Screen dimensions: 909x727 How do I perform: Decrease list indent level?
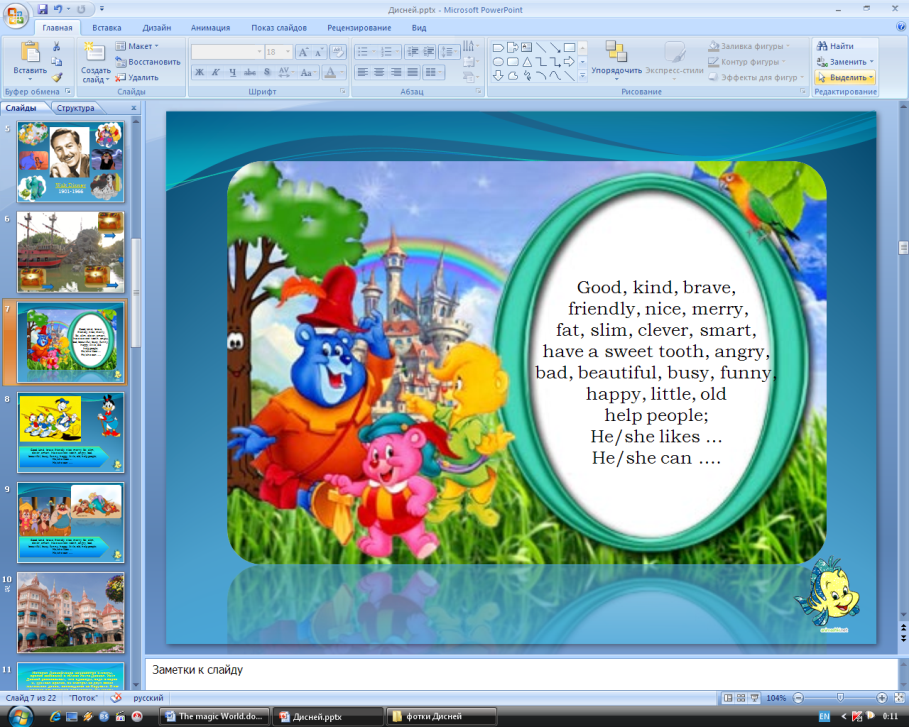413,52
